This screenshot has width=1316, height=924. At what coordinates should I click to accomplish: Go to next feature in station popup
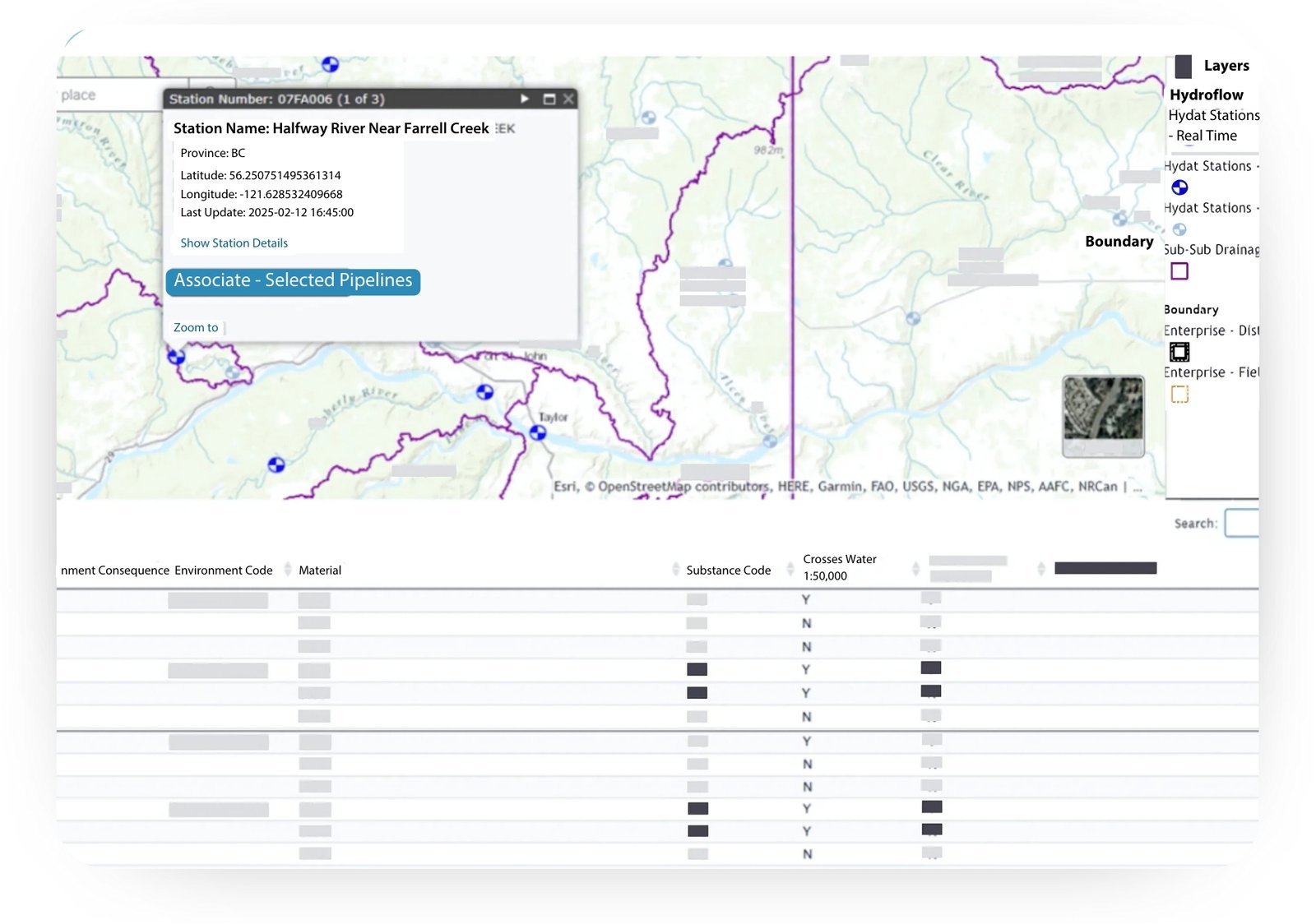(x=525, y=99)
